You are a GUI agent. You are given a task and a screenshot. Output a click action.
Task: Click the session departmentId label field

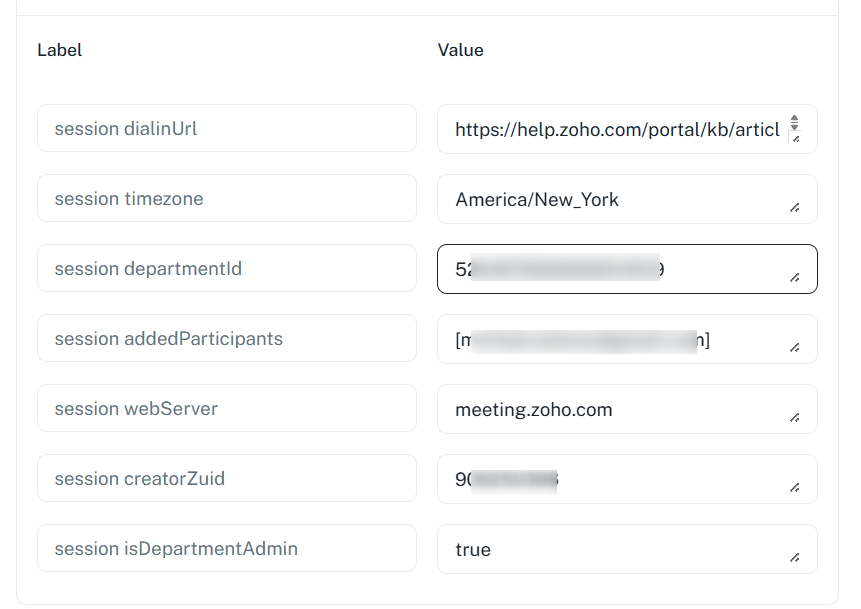226,269
